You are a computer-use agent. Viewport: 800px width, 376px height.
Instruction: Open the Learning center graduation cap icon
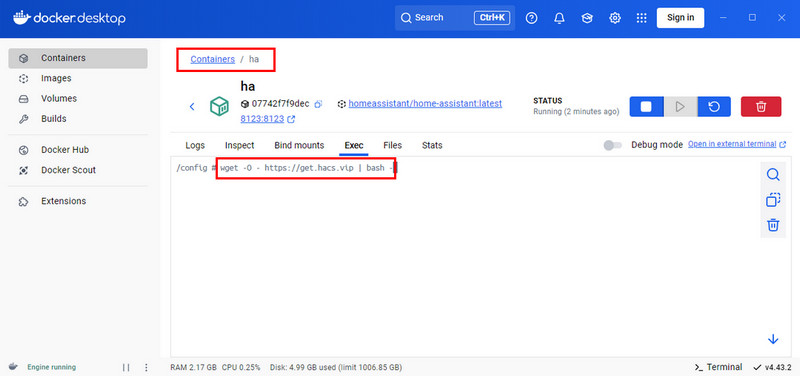tap(587, 18)
